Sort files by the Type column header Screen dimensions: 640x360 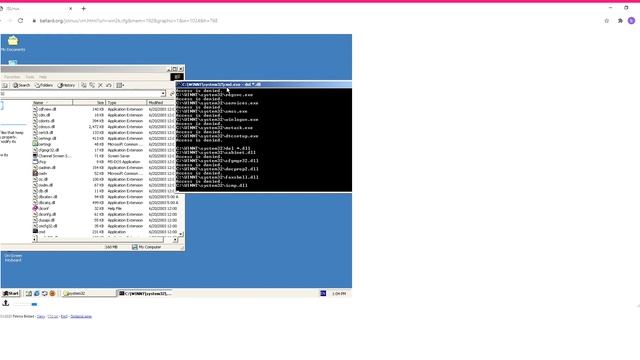pos(126,103)
